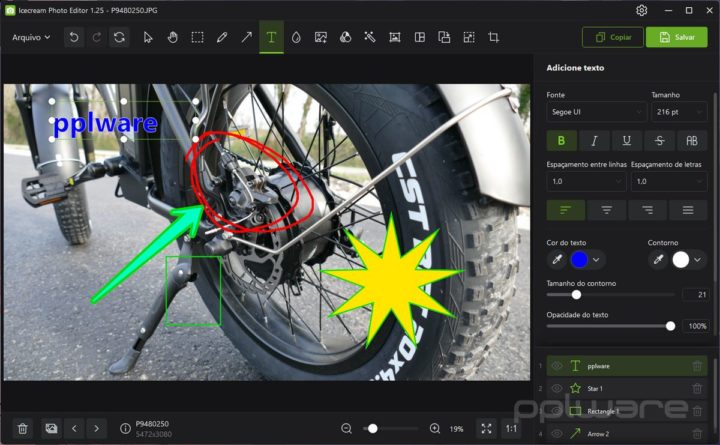This screenshot has width=720, height=445.
Task: Delete the current image with trash icon
Action: click(x=22, y=428)
